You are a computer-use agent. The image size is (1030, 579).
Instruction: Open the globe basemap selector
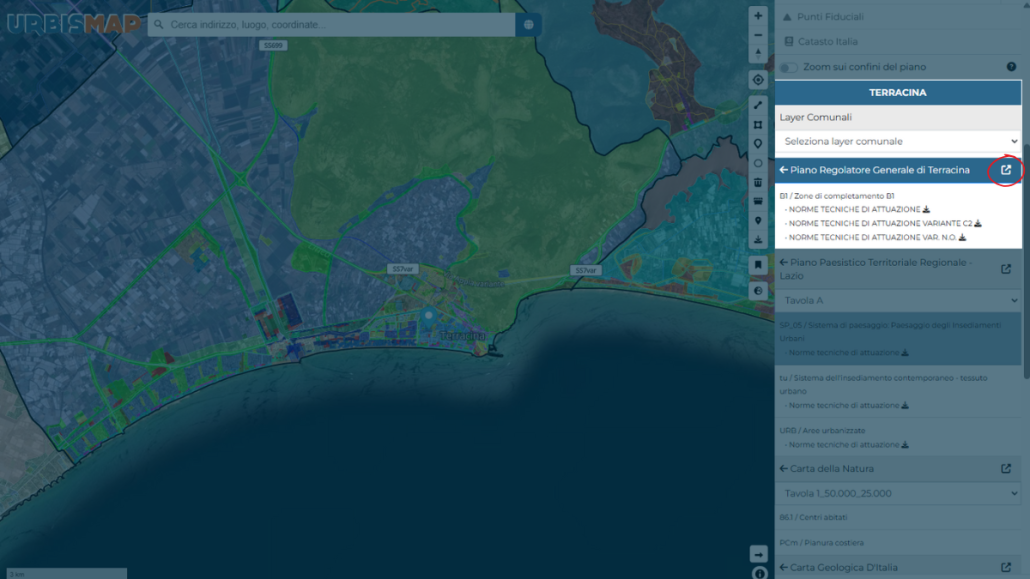coord(758,291)
